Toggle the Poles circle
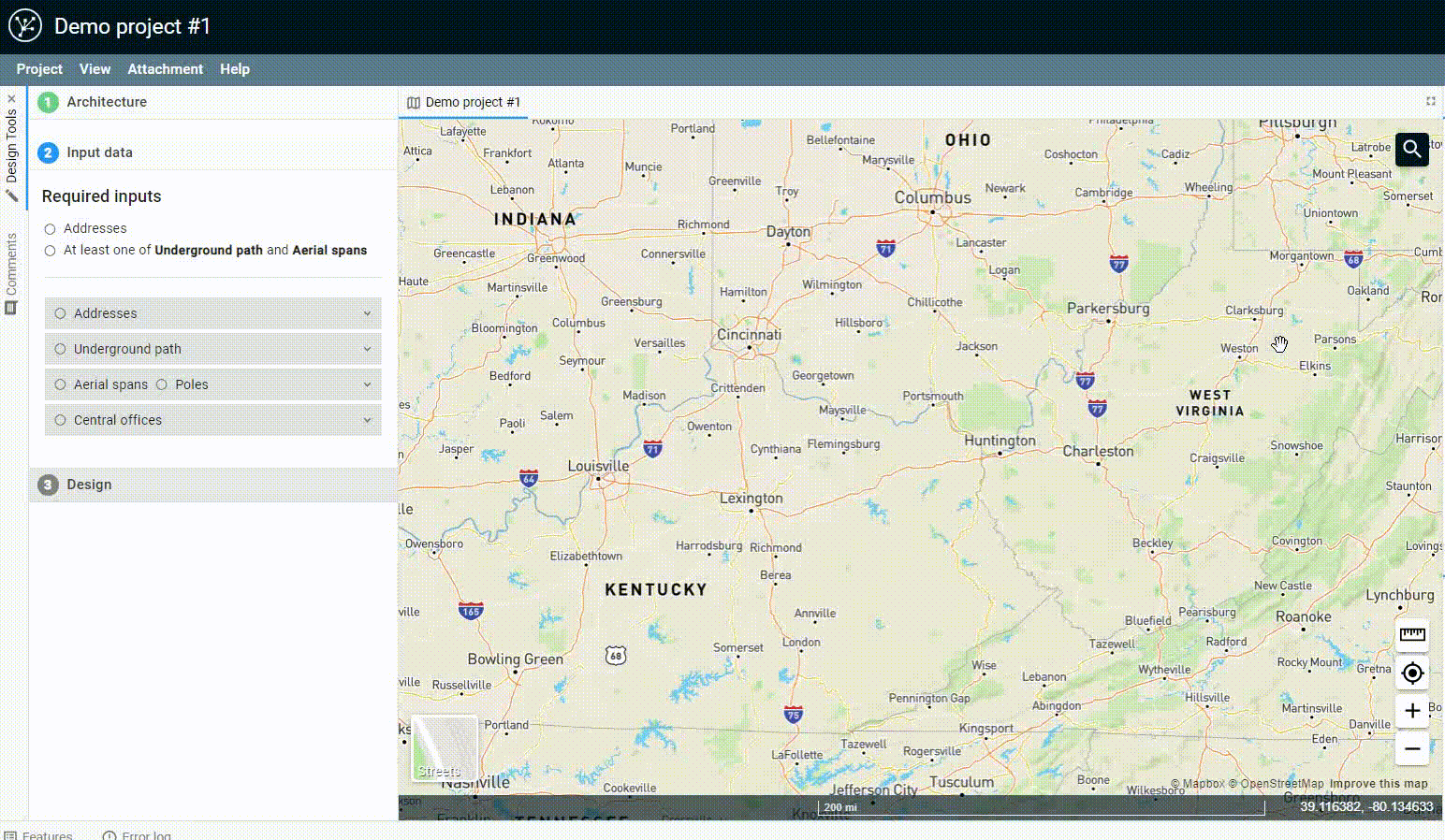Screen dimensions: 1445x840 pos(162,384)
